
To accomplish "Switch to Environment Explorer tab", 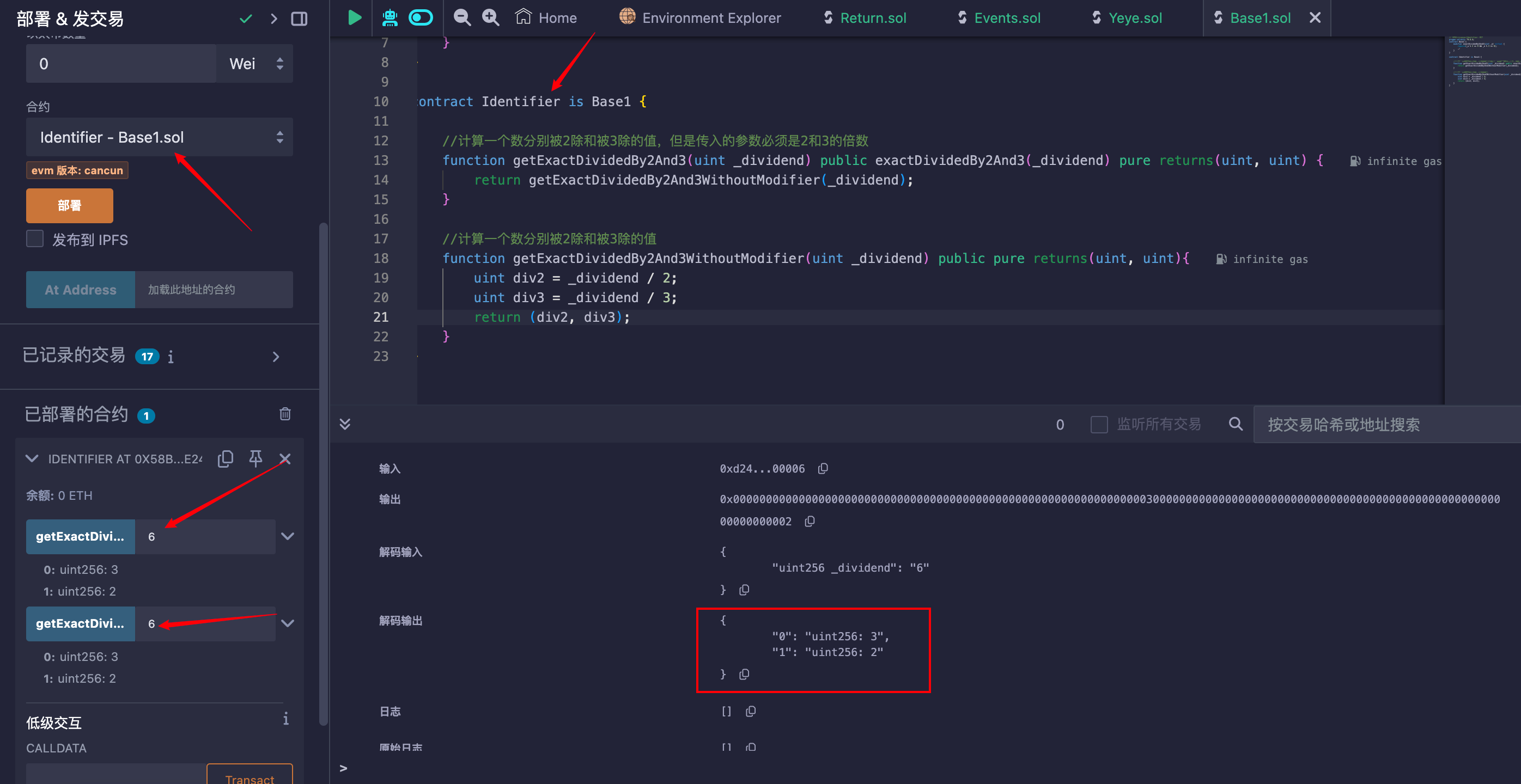I will pos(699,18).
